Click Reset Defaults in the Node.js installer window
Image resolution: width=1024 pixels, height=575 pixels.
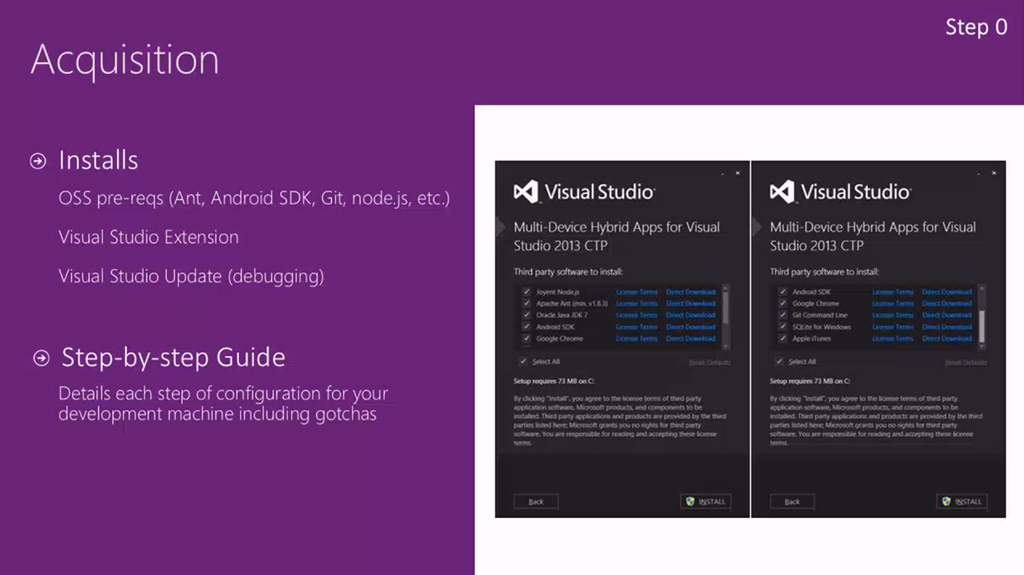point(709,362)
